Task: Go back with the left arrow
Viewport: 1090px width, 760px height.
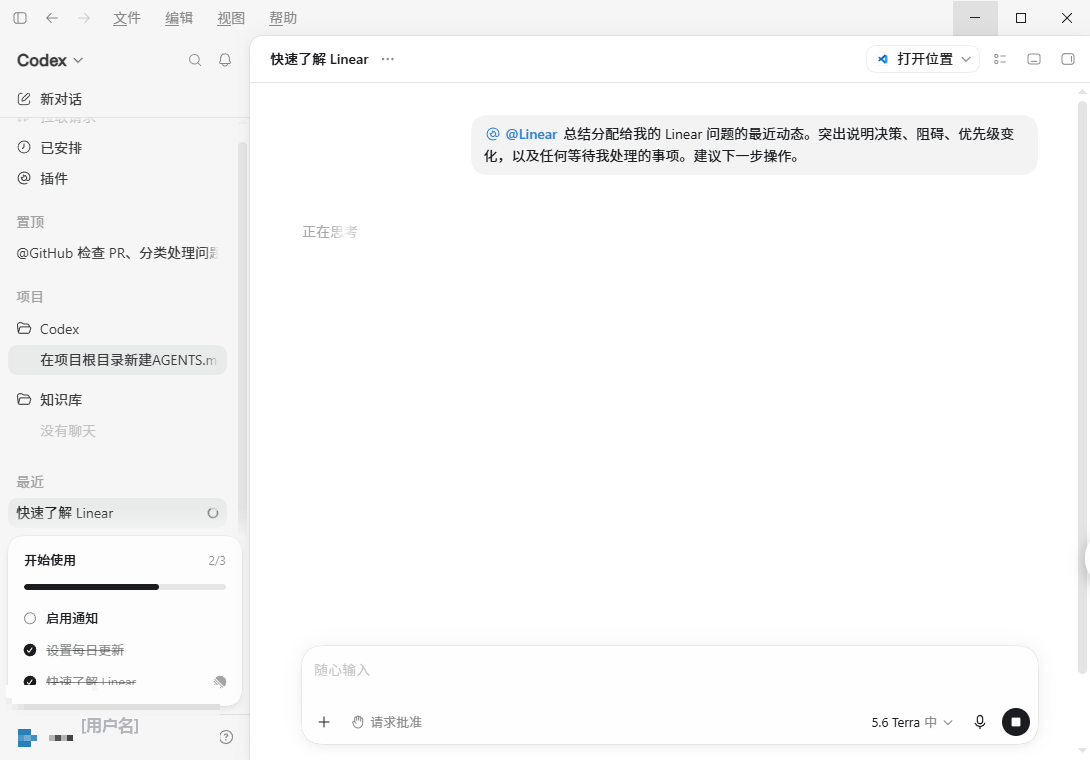Action: [51, 18]
